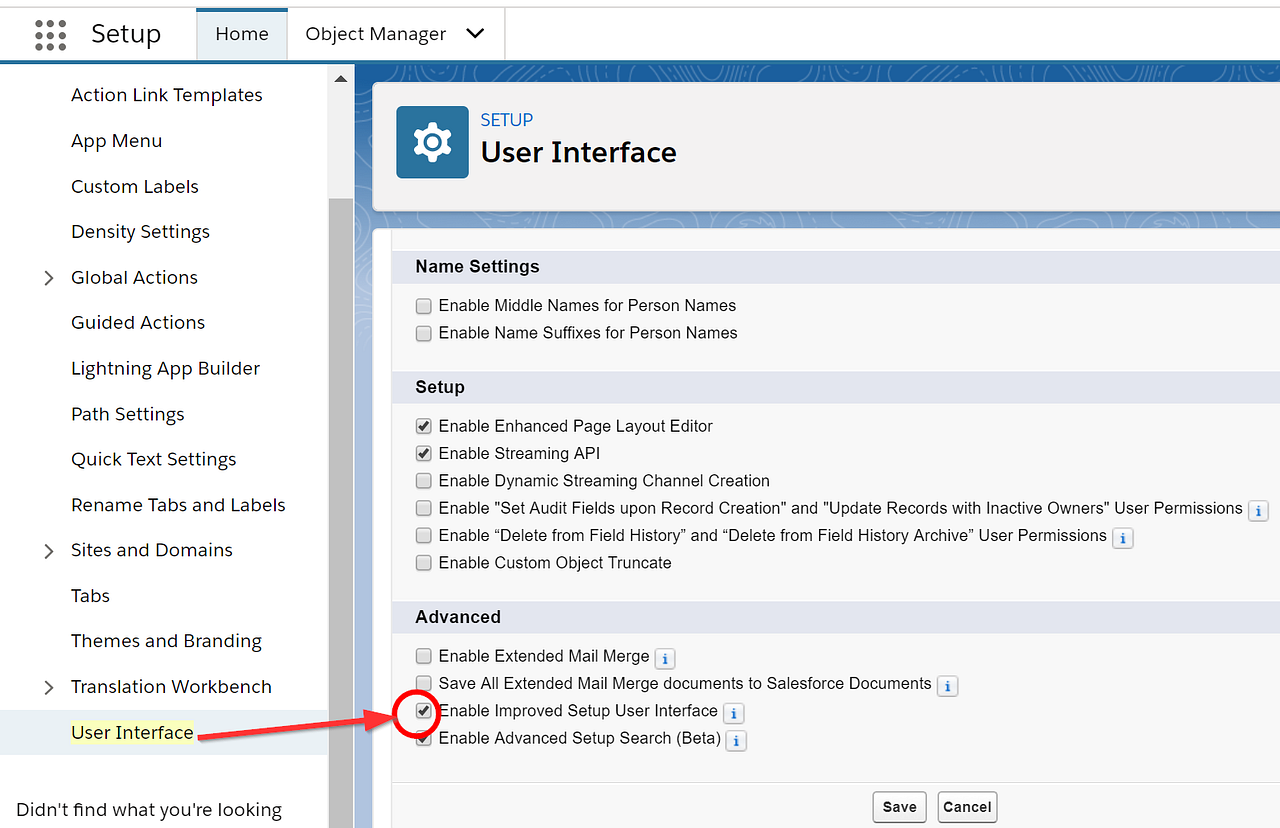Viewport: 1280px width, 828px height.
Task: Select User Interface in the sidebar
Action: [x=132, y=732]
